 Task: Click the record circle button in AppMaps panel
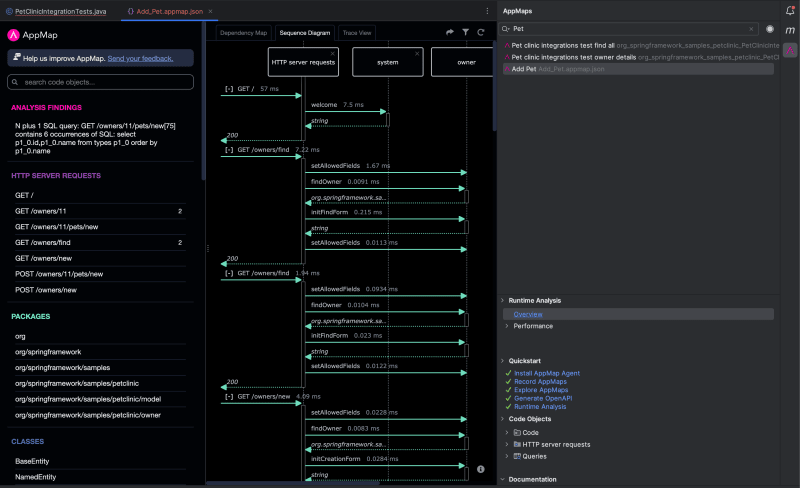coord(770,29)
